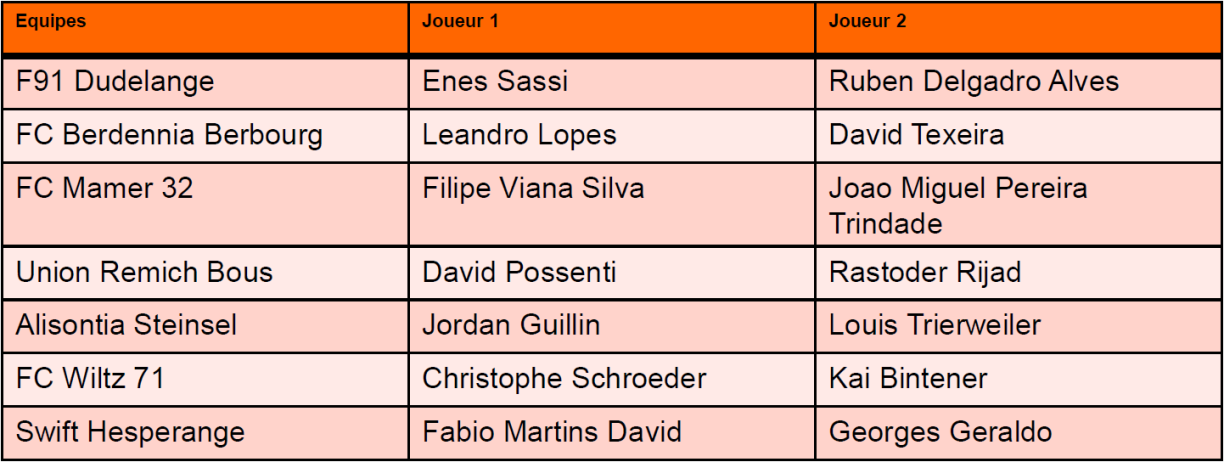Viewport: 1224px width, 462px height.
Task: Click Ruben Delgadro Alves cell
Action: [974, 81]
